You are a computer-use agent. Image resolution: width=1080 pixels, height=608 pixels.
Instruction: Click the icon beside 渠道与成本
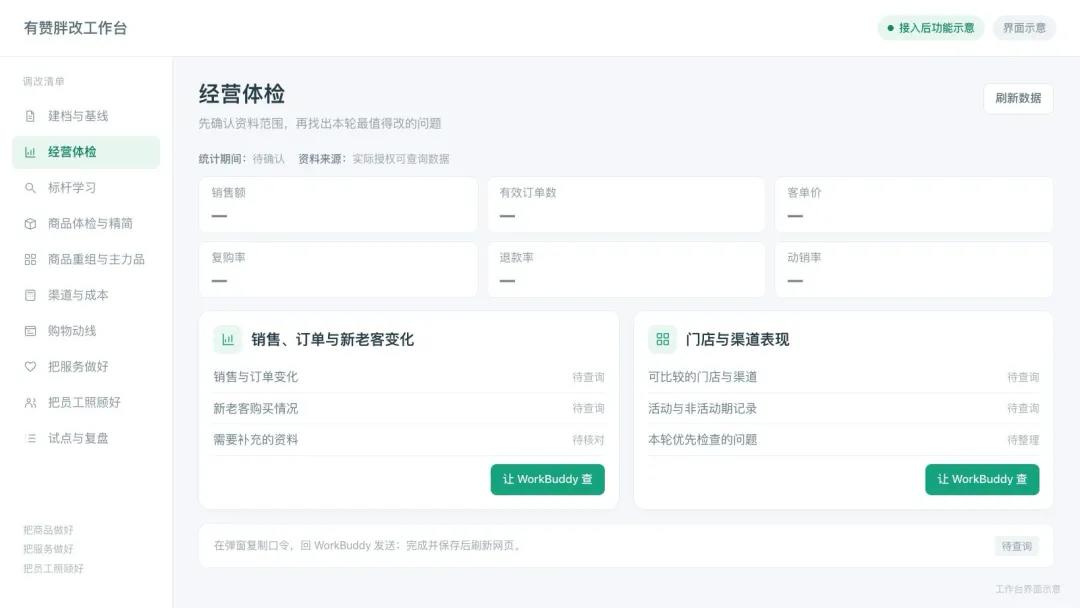pos(30,295)
